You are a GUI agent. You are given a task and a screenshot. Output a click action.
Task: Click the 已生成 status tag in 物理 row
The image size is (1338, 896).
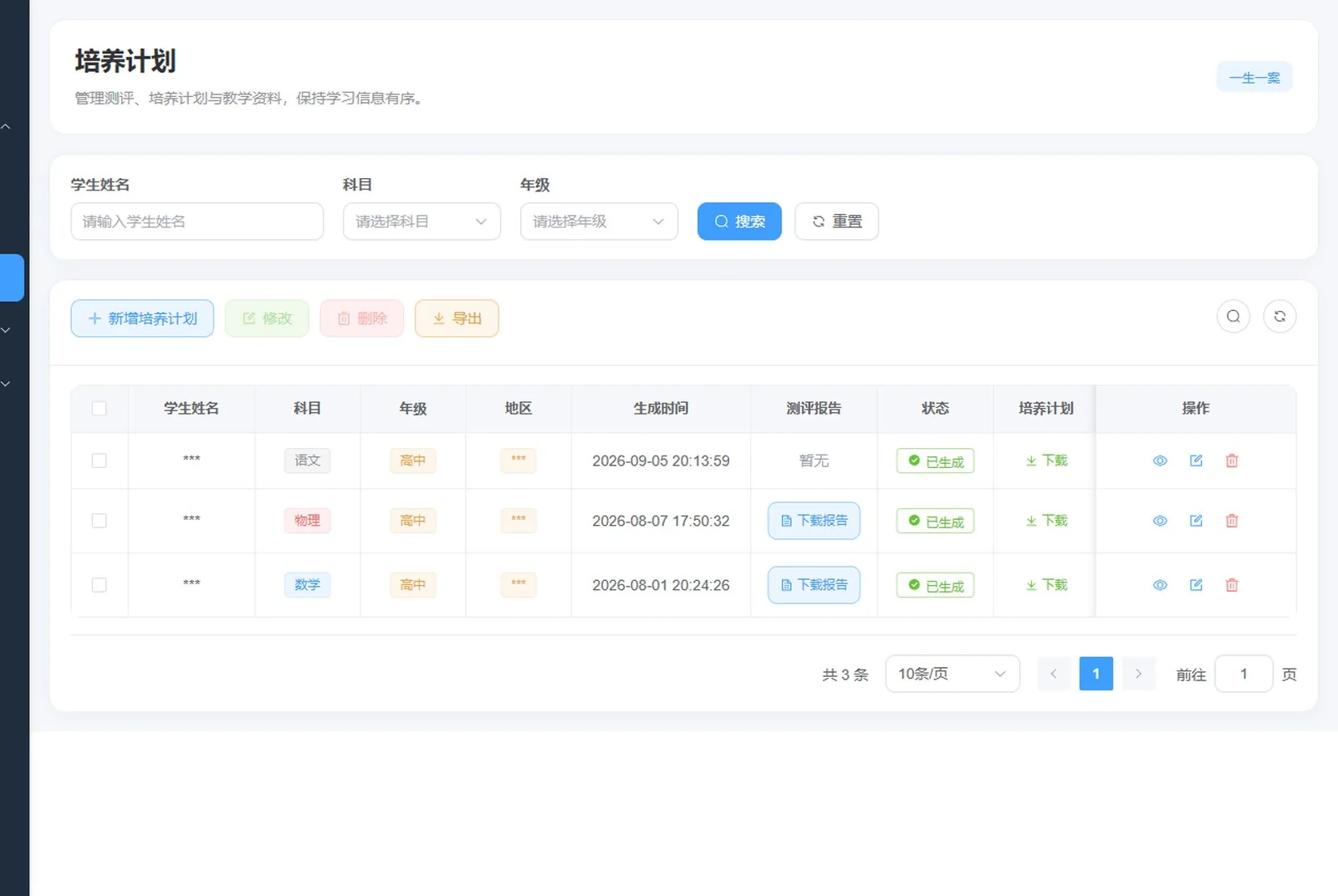tap(936, 522)
